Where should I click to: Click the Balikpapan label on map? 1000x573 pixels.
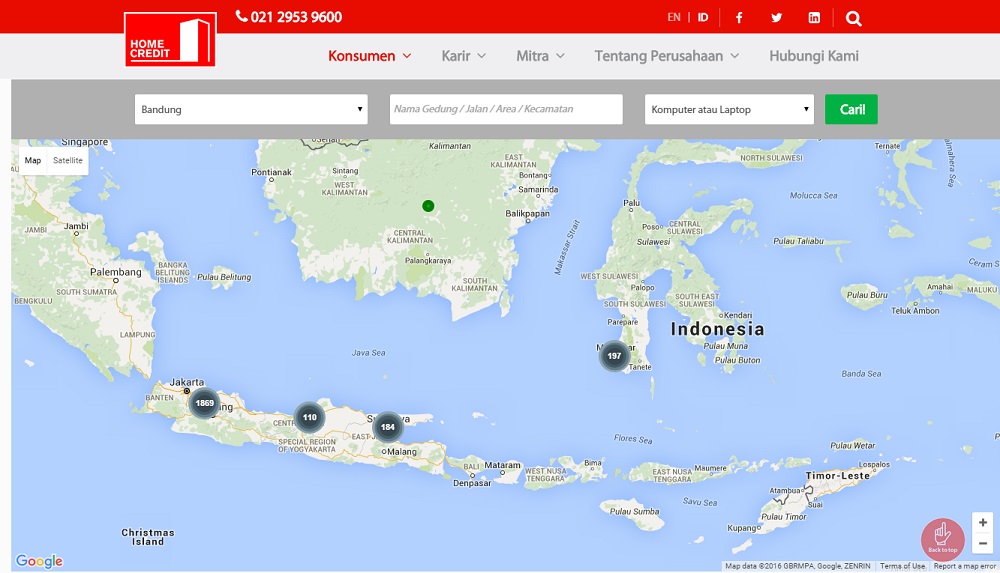click(x=527, y=214)
